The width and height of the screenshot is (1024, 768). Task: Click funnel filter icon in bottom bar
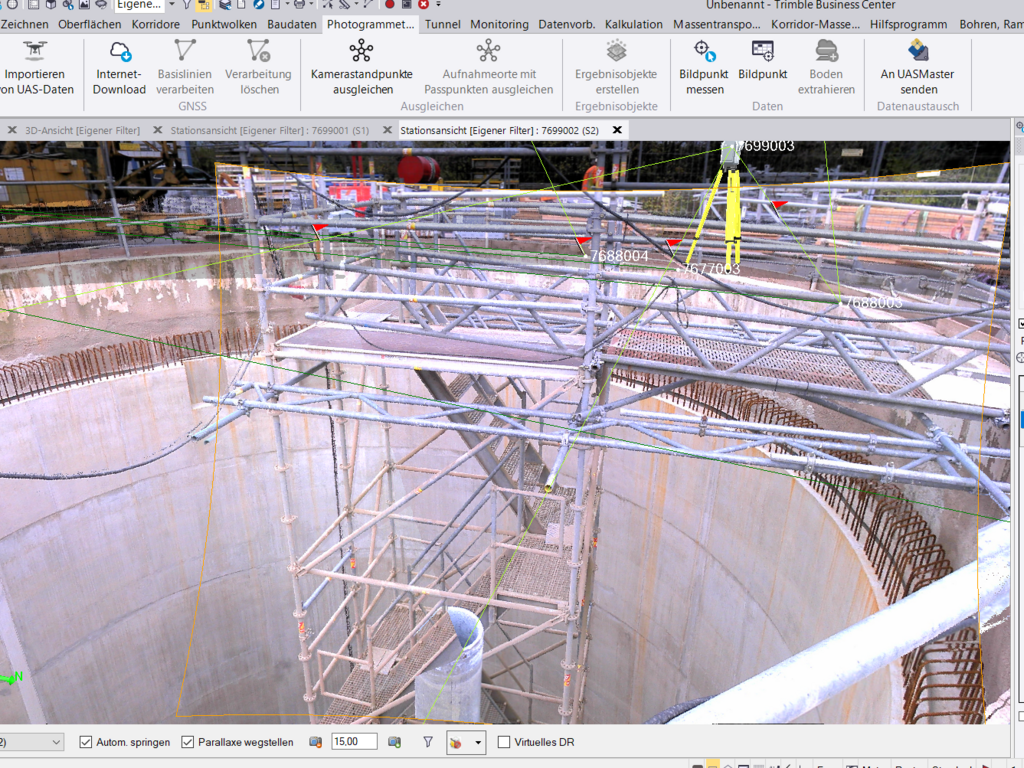click(x=428, y=742)
